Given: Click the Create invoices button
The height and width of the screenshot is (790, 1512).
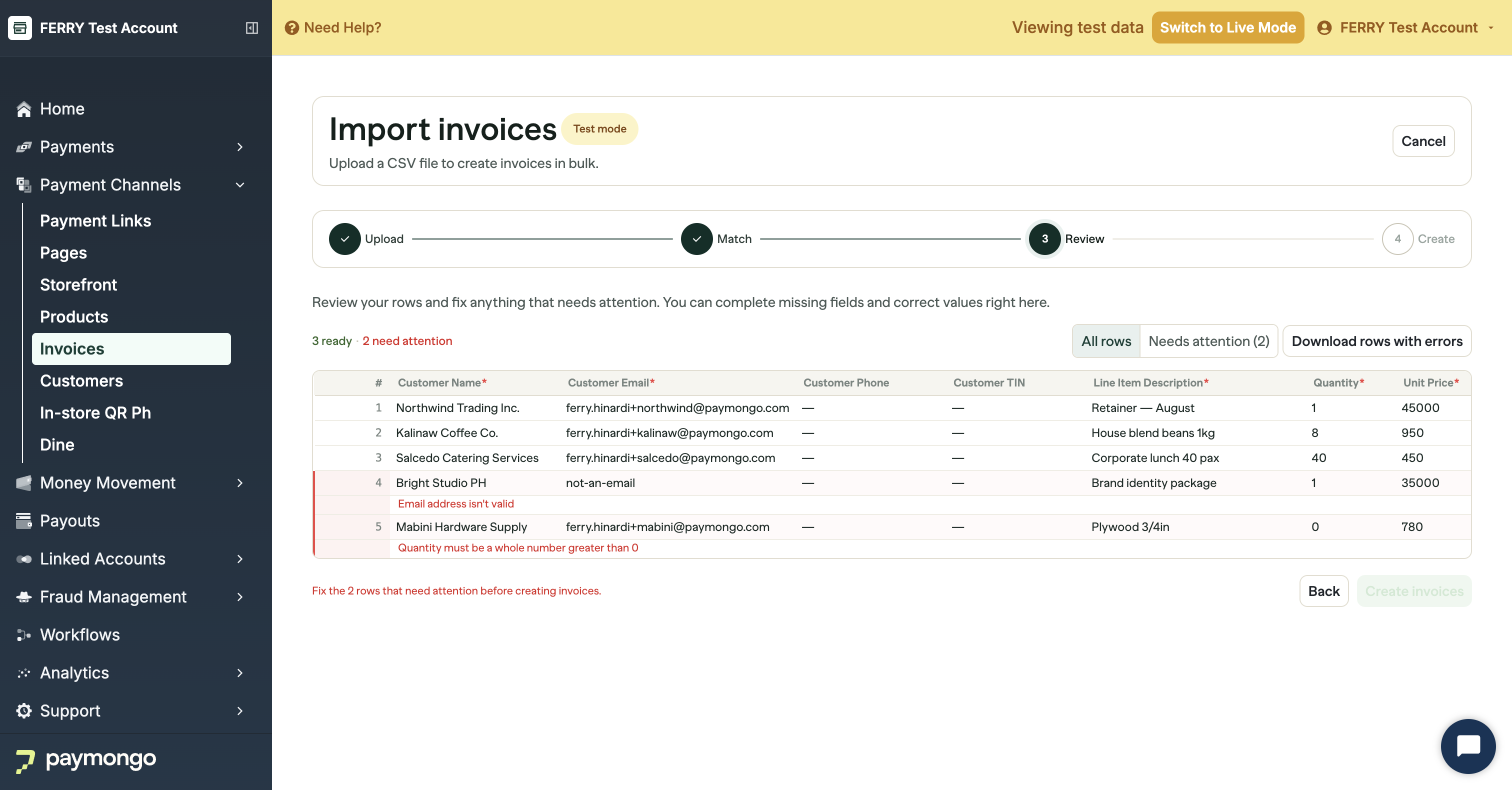Looking at the screenshot, I should coord(1414,591).
